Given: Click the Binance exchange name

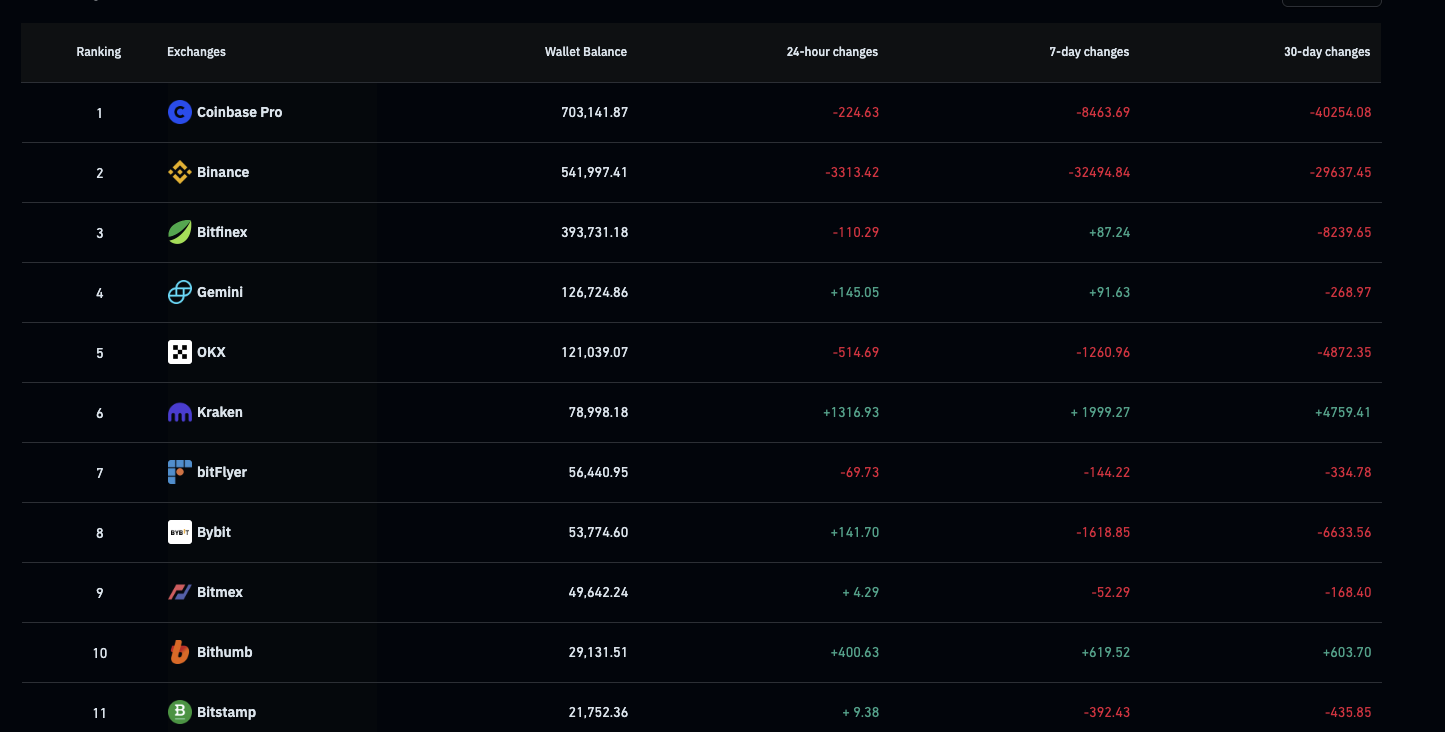Looking at the screenshot, I should [x=222, y=172].
